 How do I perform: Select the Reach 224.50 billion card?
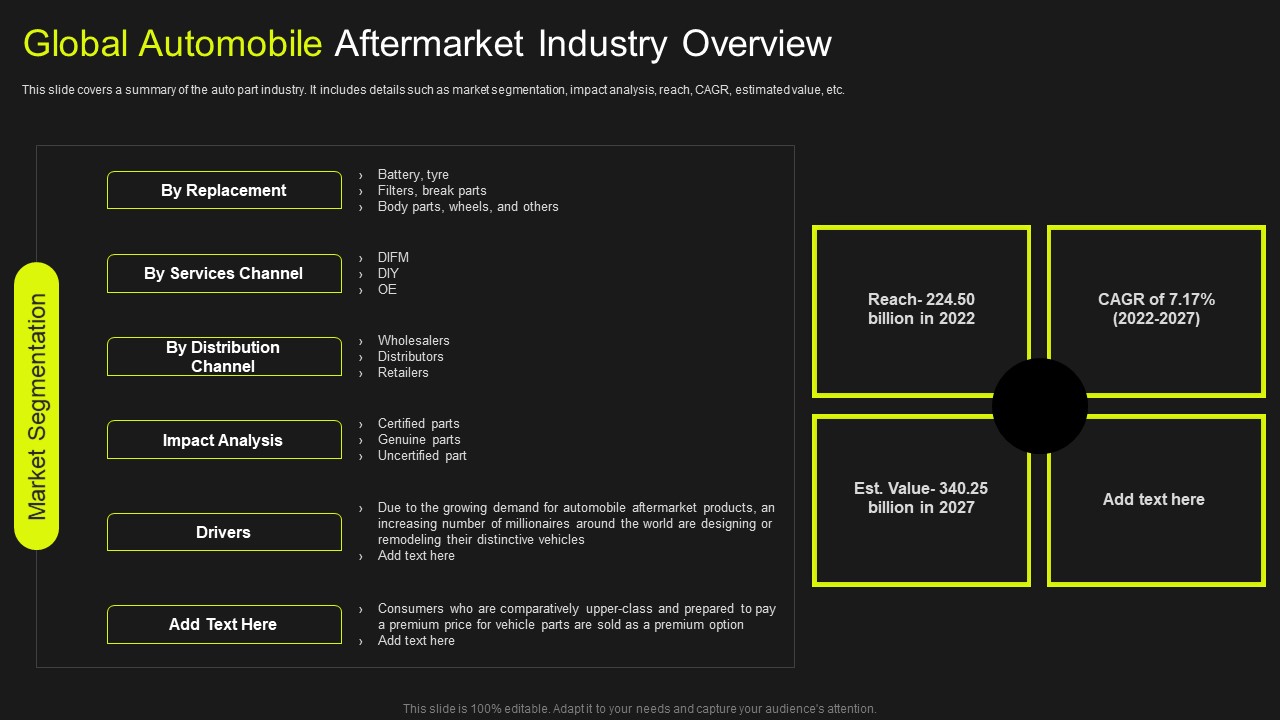coord(921,310)
